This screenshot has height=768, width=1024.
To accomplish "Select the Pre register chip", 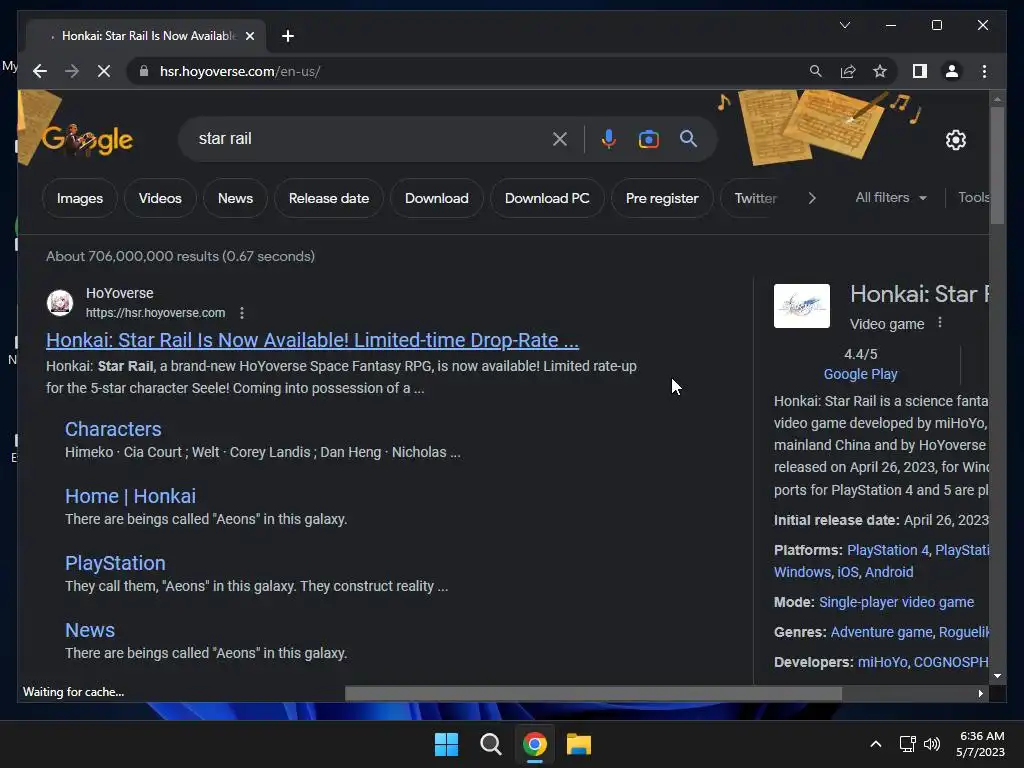I will (662, 198).
